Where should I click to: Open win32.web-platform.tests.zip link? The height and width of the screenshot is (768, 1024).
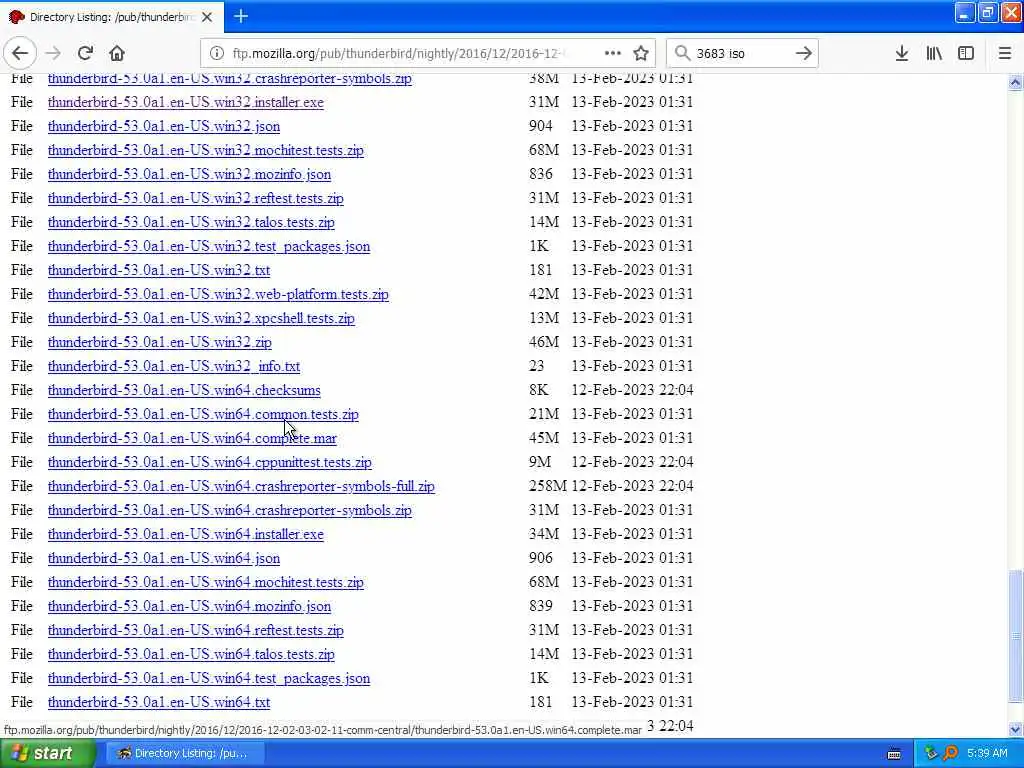218,295
